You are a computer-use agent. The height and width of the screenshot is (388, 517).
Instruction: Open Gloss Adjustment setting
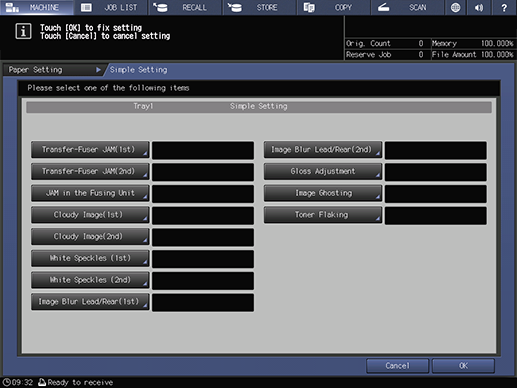(x=323, y=171)
